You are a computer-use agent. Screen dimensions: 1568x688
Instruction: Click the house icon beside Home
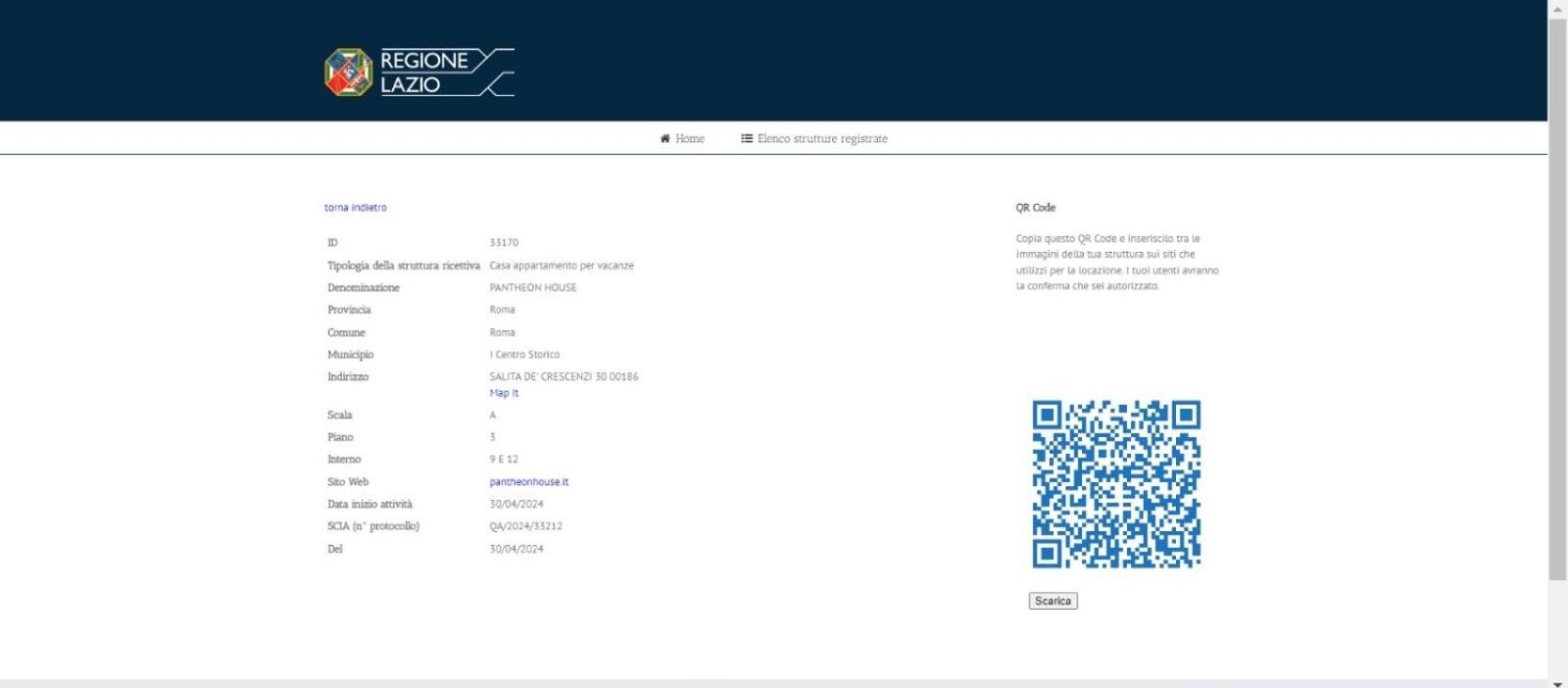pyautogui.click(x=665, y=138)
